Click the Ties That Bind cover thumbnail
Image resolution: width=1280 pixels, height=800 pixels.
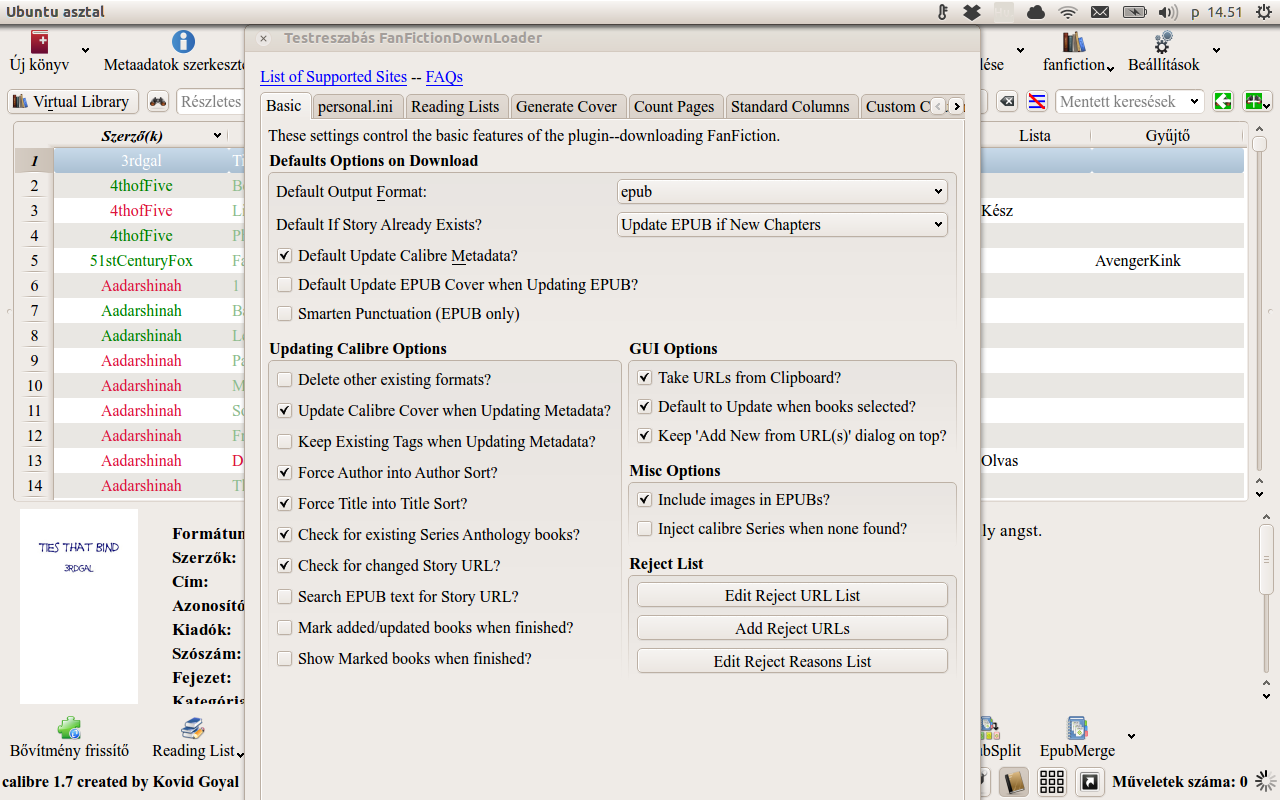pyautogui.click(x=79, y=606)
